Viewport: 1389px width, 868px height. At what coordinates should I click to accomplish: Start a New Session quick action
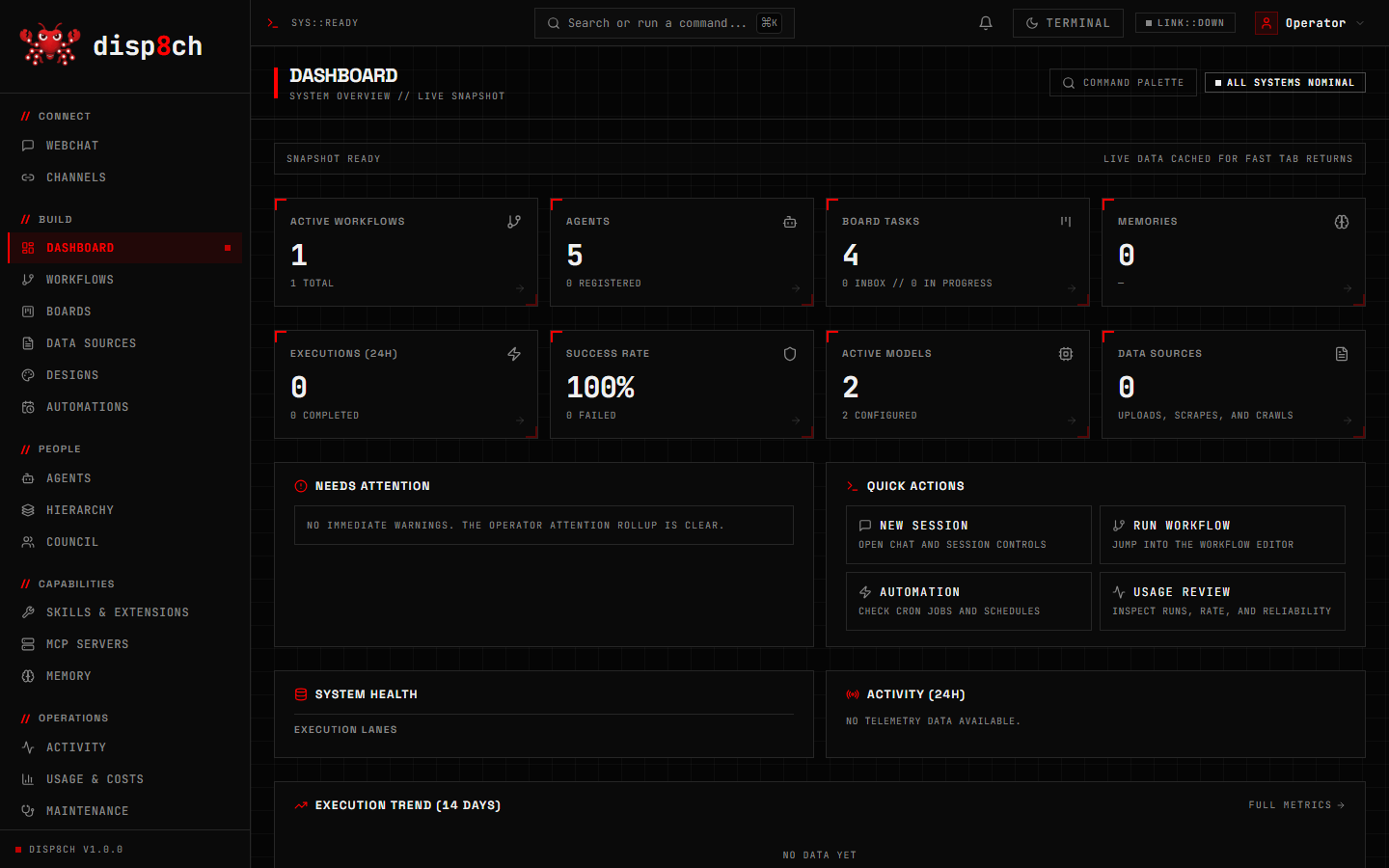pyautogui.click(x=968, y=534)
